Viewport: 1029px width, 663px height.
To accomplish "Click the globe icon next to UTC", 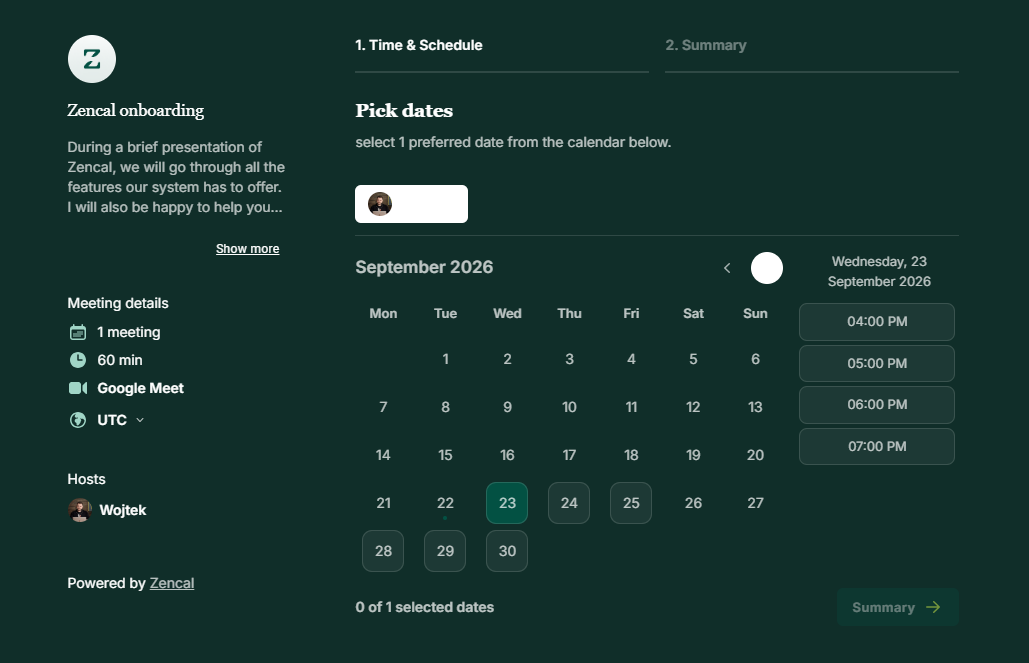I will (x=77, y=419).
